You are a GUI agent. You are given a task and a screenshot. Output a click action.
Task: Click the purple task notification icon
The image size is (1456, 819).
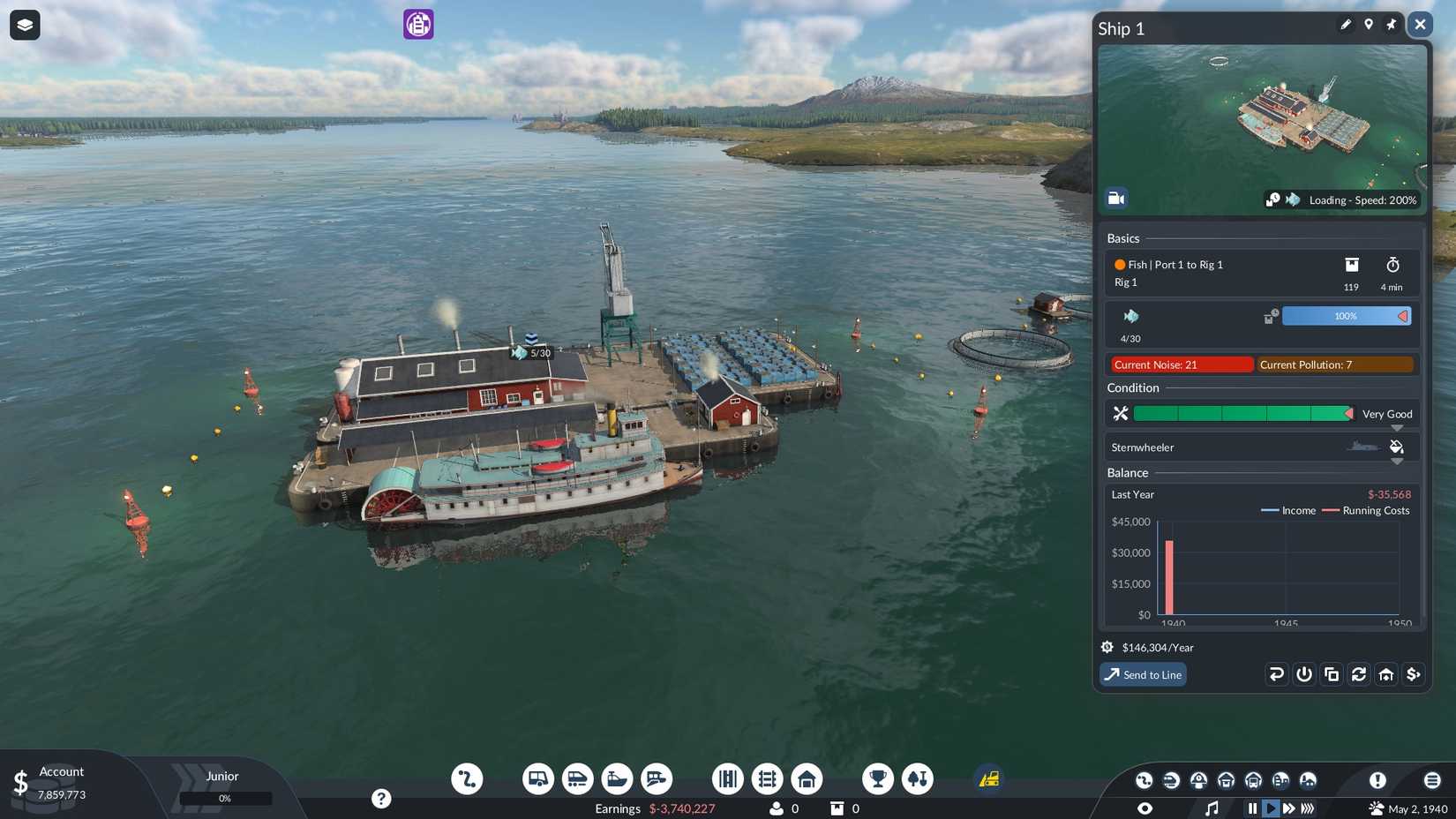(x=418, y=24)
